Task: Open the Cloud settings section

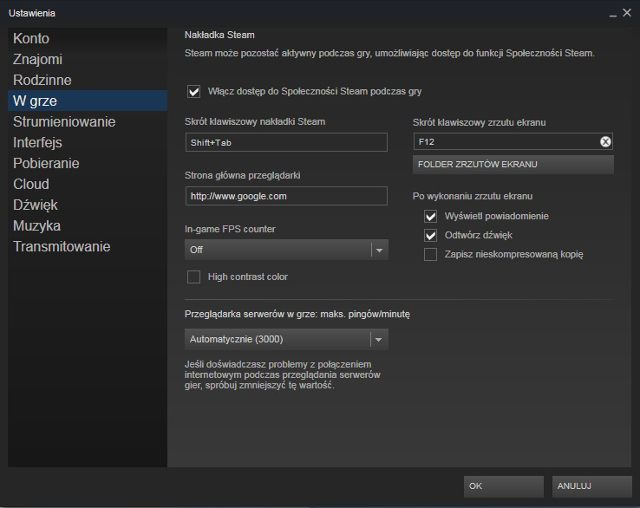Action: [x=87, y=184]
